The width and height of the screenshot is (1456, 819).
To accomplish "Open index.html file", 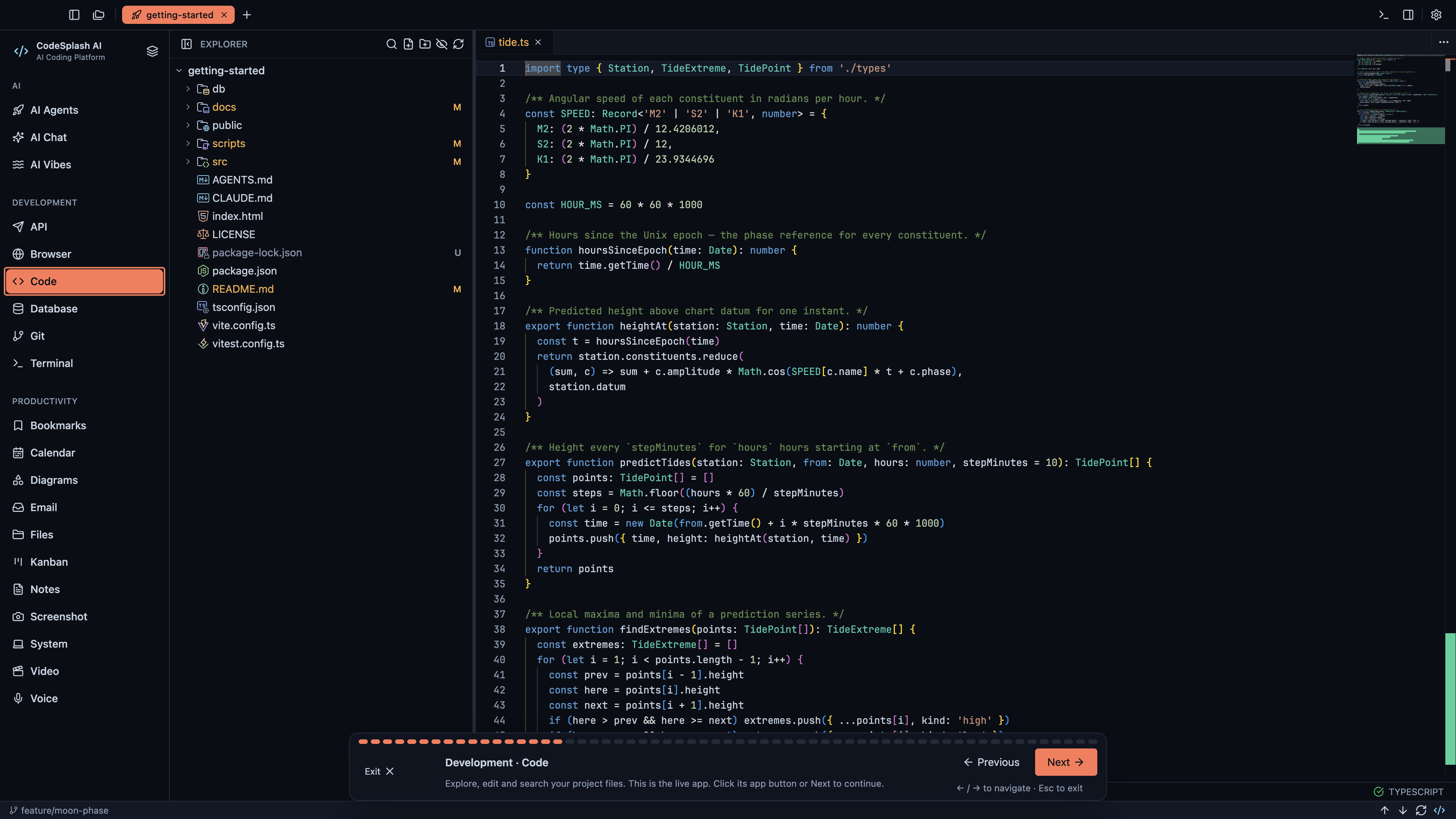I will tap(321, 216).
